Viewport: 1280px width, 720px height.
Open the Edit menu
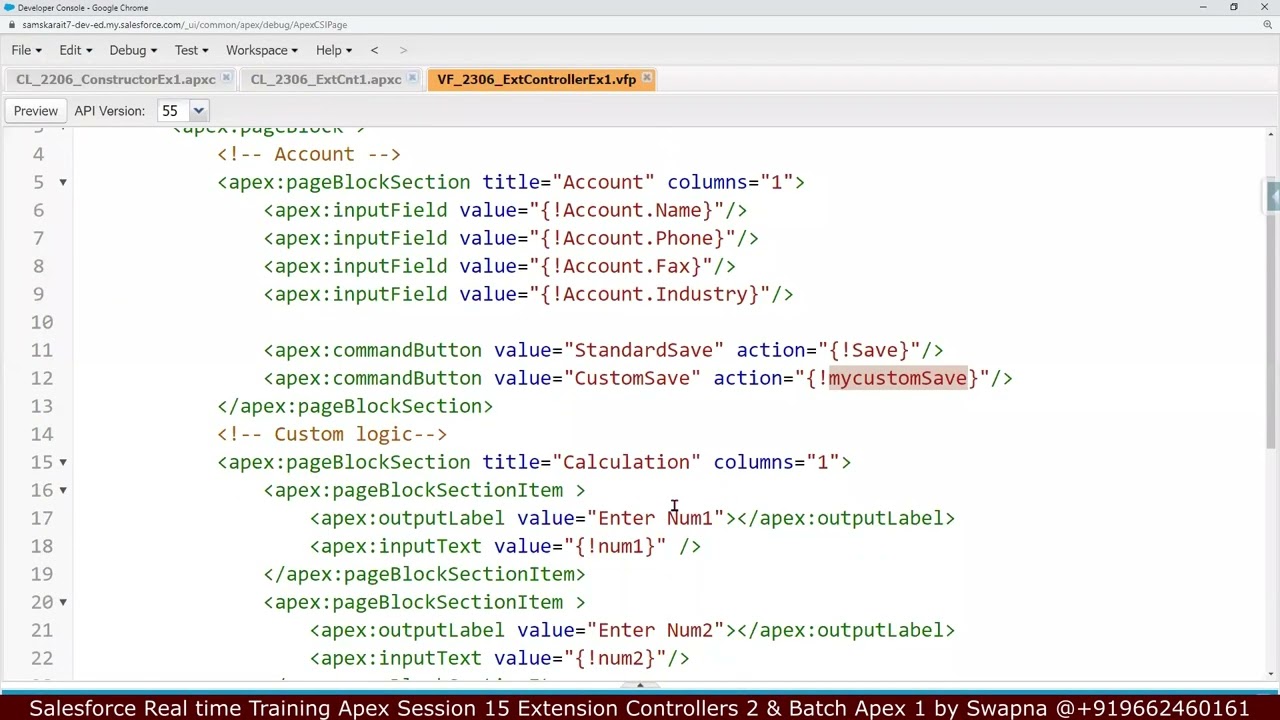75,50
